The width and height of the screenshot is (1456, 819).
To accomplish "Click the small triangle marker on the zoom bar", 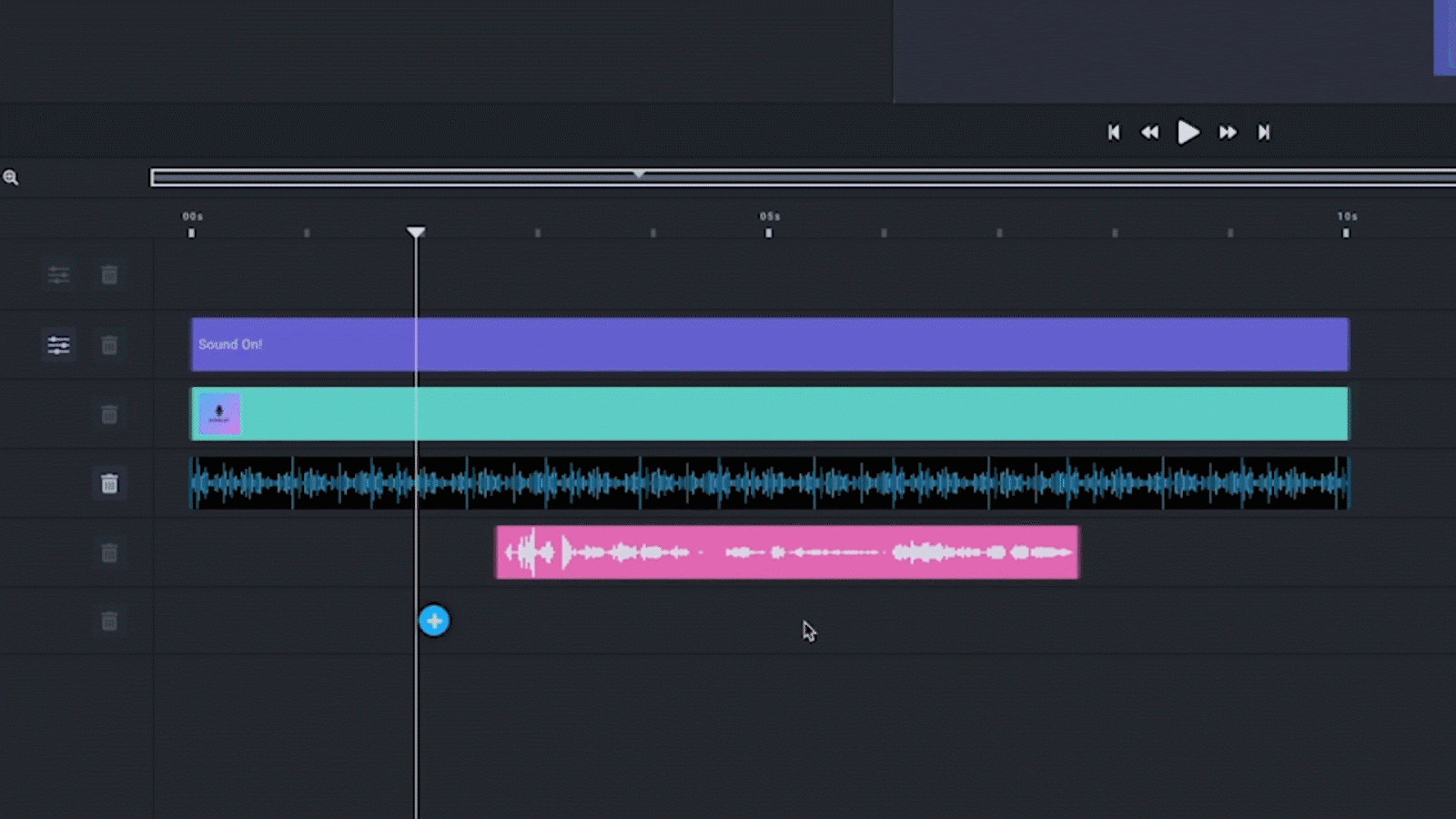I will [639, 173].
